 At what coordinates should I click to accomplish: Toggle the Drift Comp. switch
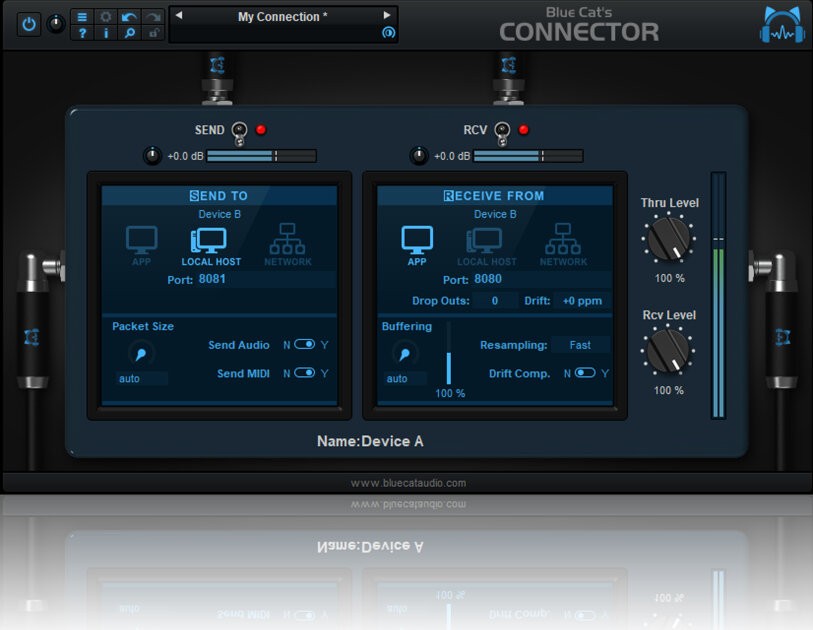(x=585, y=373)
